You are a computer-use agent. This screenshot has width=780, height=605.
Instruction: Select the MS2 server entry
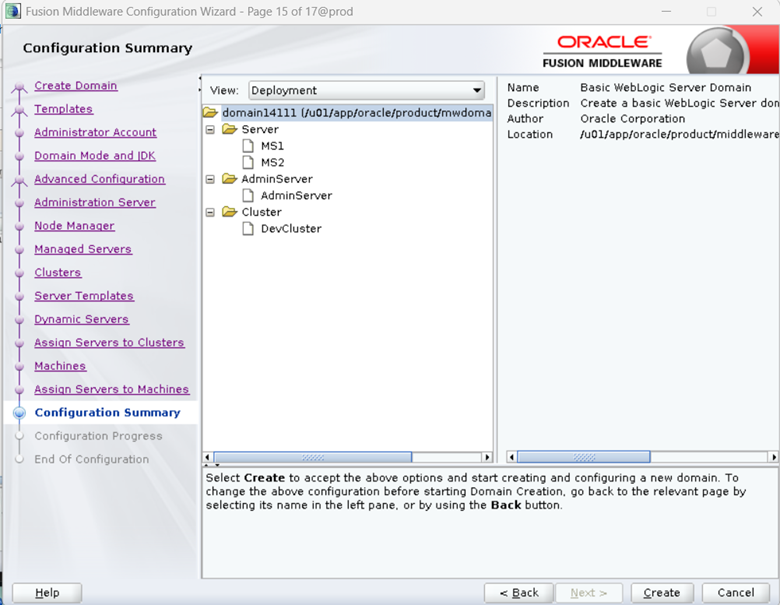(x=272, y=162)
